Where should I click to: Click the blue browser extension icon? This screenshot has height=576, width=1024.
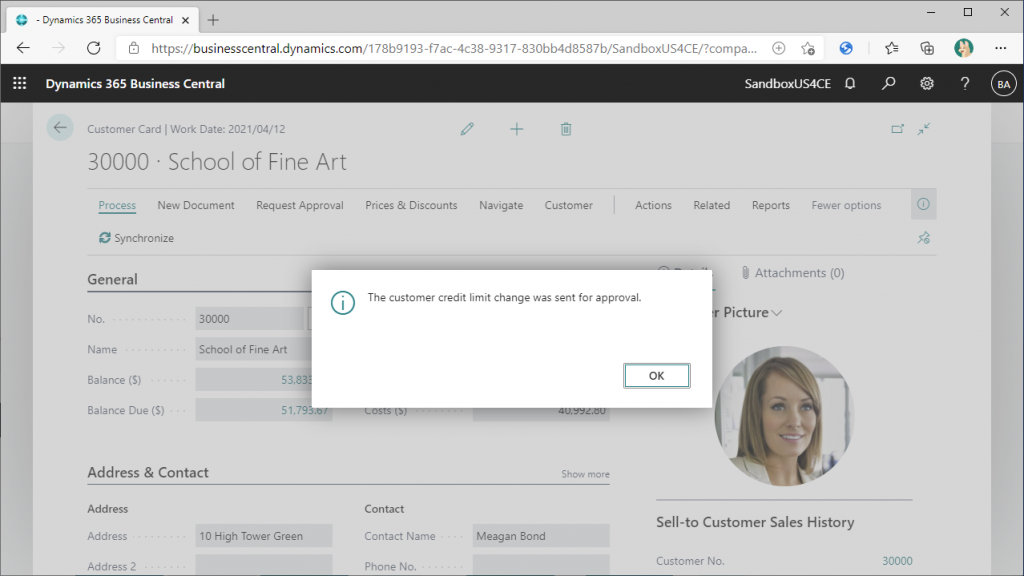846,48
